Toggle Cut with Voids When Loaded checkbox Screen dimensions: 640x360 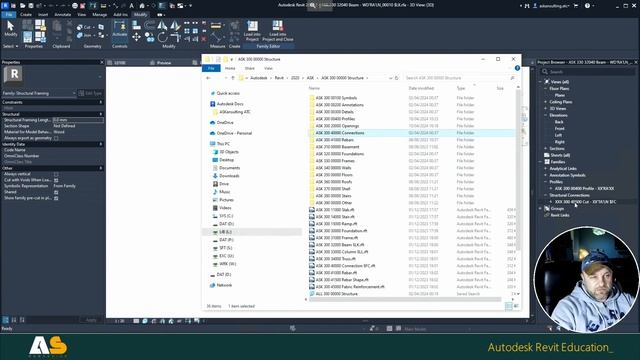pyautogui.click(x=56, y=180)
